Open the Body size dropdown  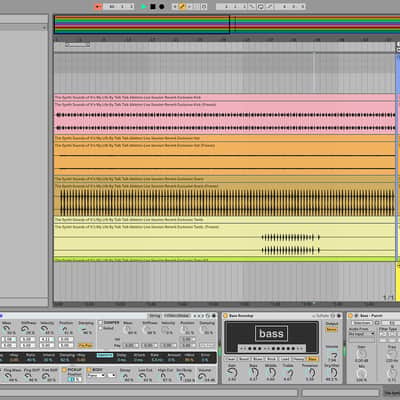coord(112,375)
